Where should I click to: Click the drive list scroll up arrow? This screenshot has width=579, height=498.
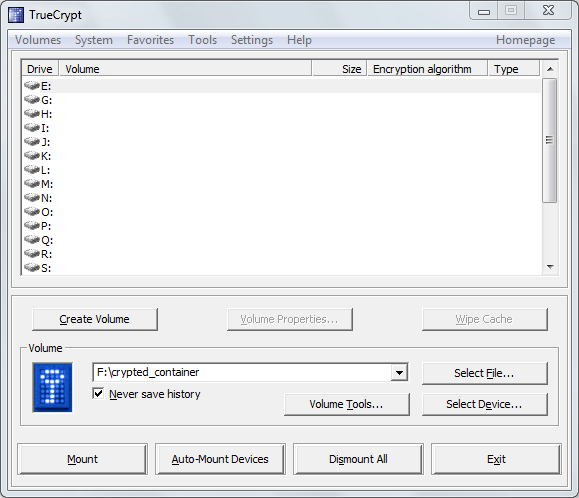point(550,69)
